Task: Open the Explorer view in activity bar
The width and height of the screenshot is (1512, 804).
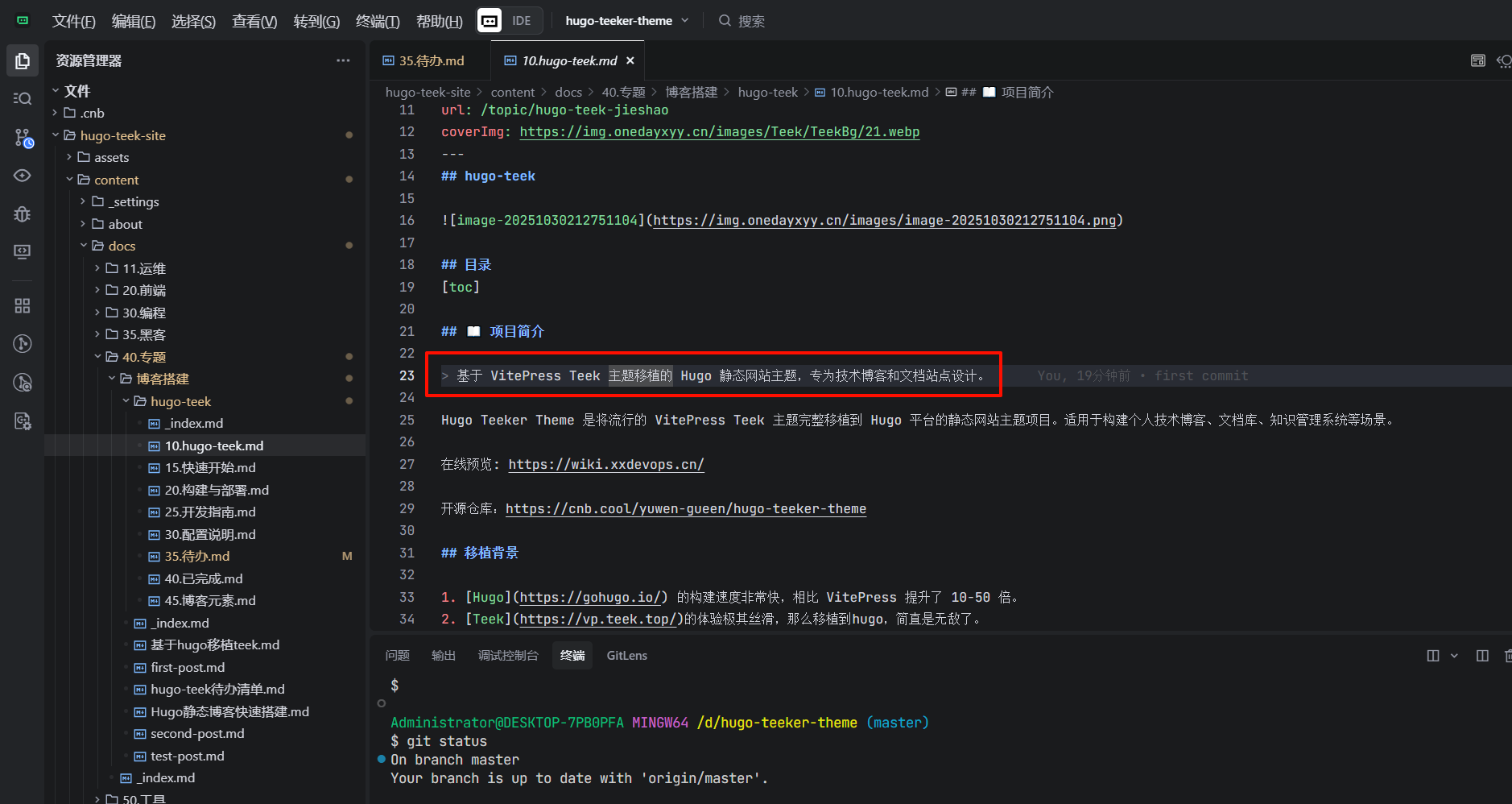Action: pos(23,61)
